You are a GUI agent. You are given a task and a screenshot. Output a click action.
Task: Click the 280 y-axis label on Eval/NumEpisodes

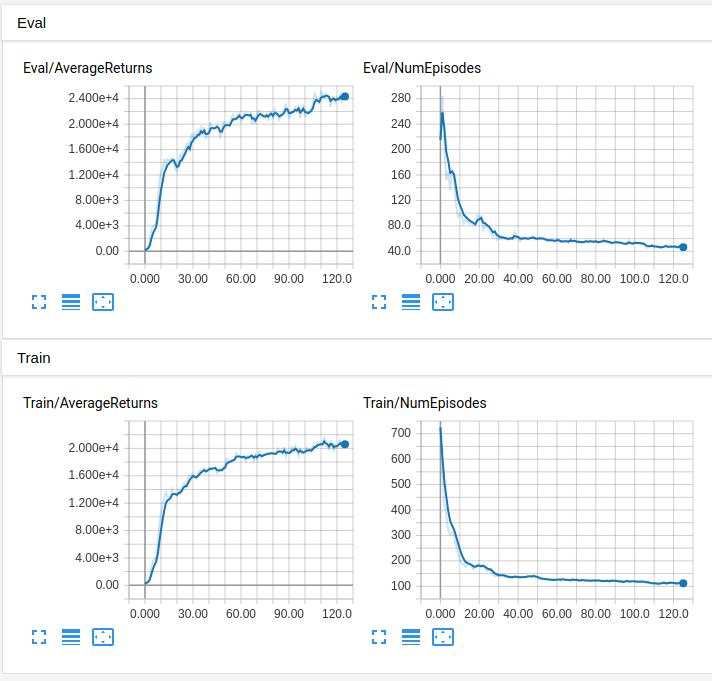401,98
